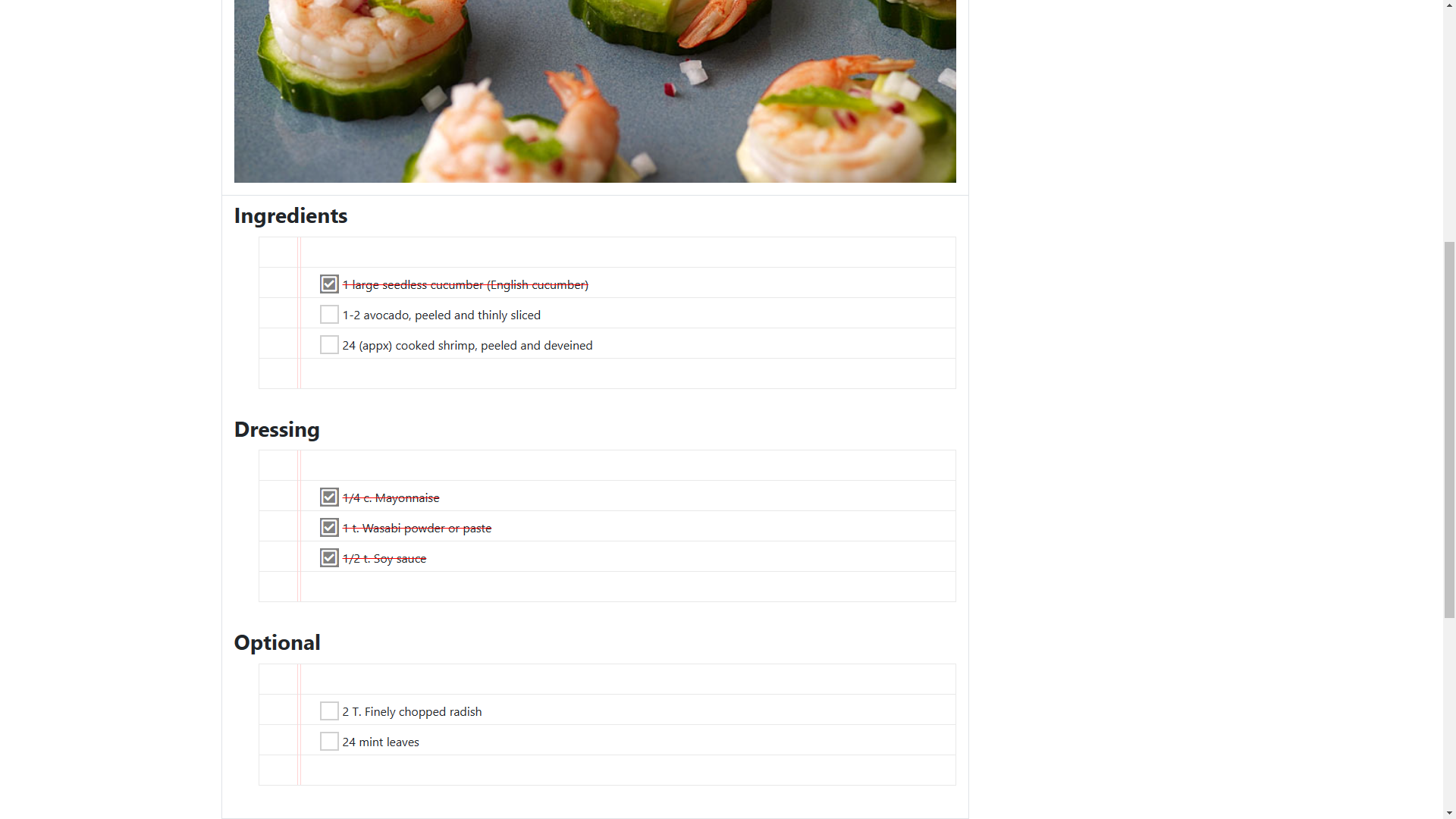Uncheck the seedless cucumber ingredient checkbox
Viewport: 1456px width, 819px height.
click(329, 284)
